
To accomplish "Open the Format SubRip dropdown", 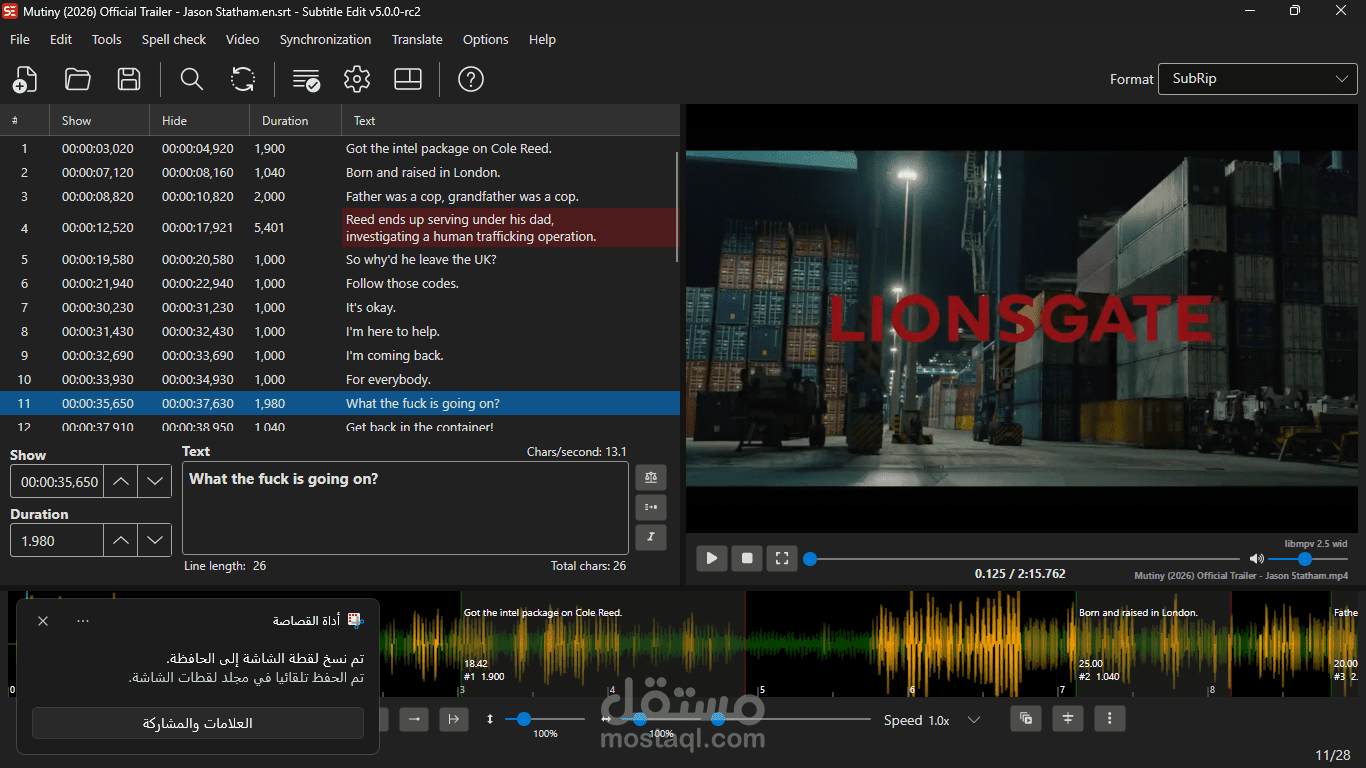I will point(1258,79).
